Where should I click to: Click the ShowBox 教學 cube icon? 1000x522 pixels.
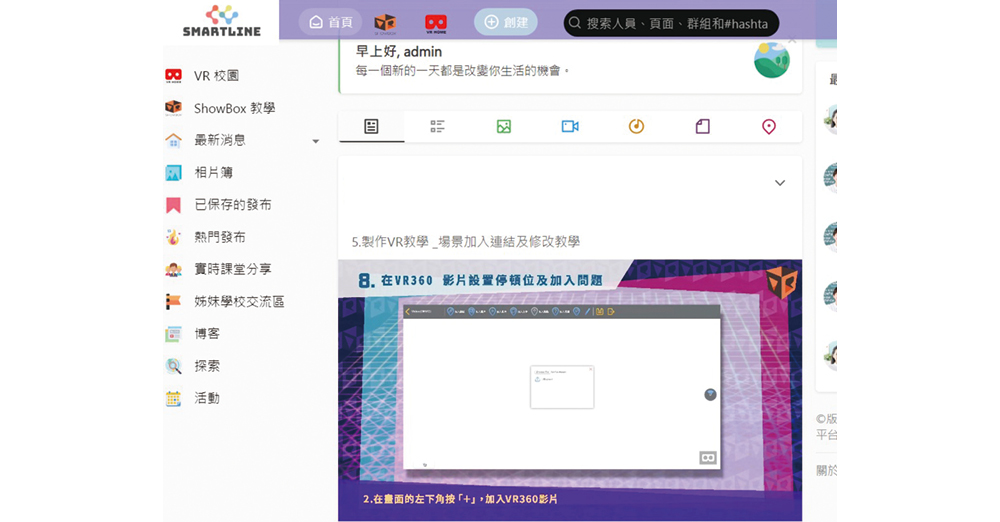pos(173,108)
